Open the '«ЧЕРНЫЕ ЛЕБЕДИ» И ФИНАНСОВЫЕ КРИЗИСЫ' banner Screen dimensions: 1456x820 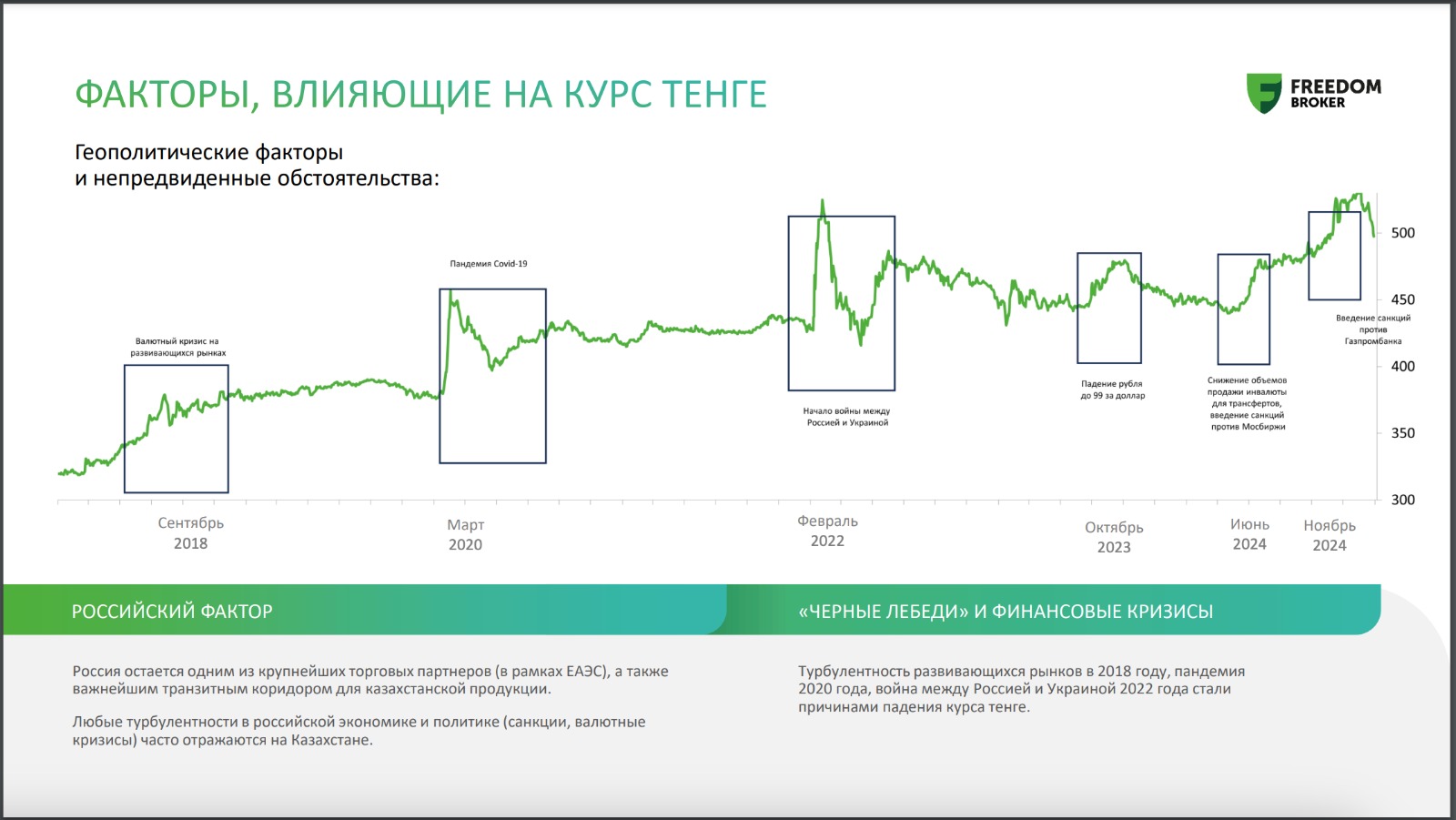[x=1006, y=612]
